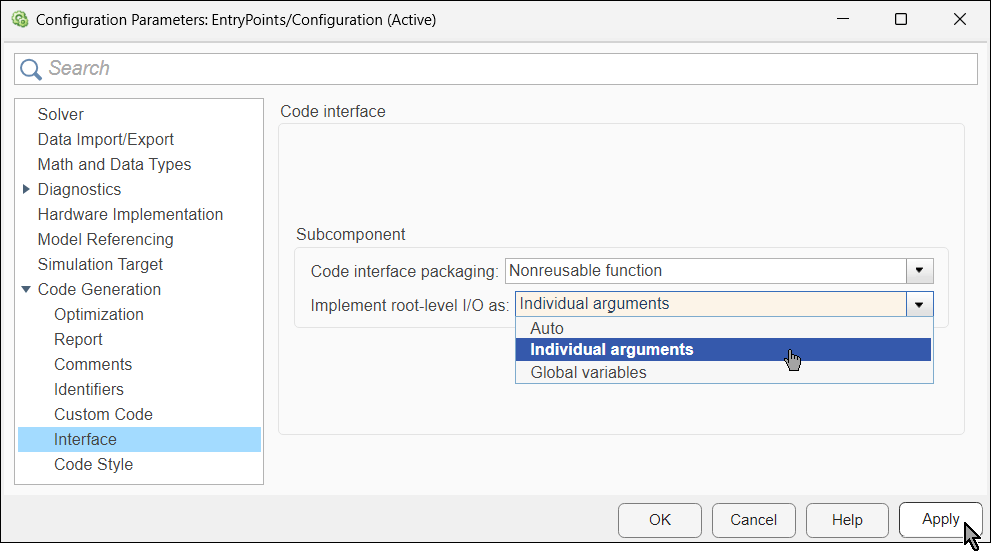Click the Apply button
Screen dimensions: 991x553
tap(940, 520)
